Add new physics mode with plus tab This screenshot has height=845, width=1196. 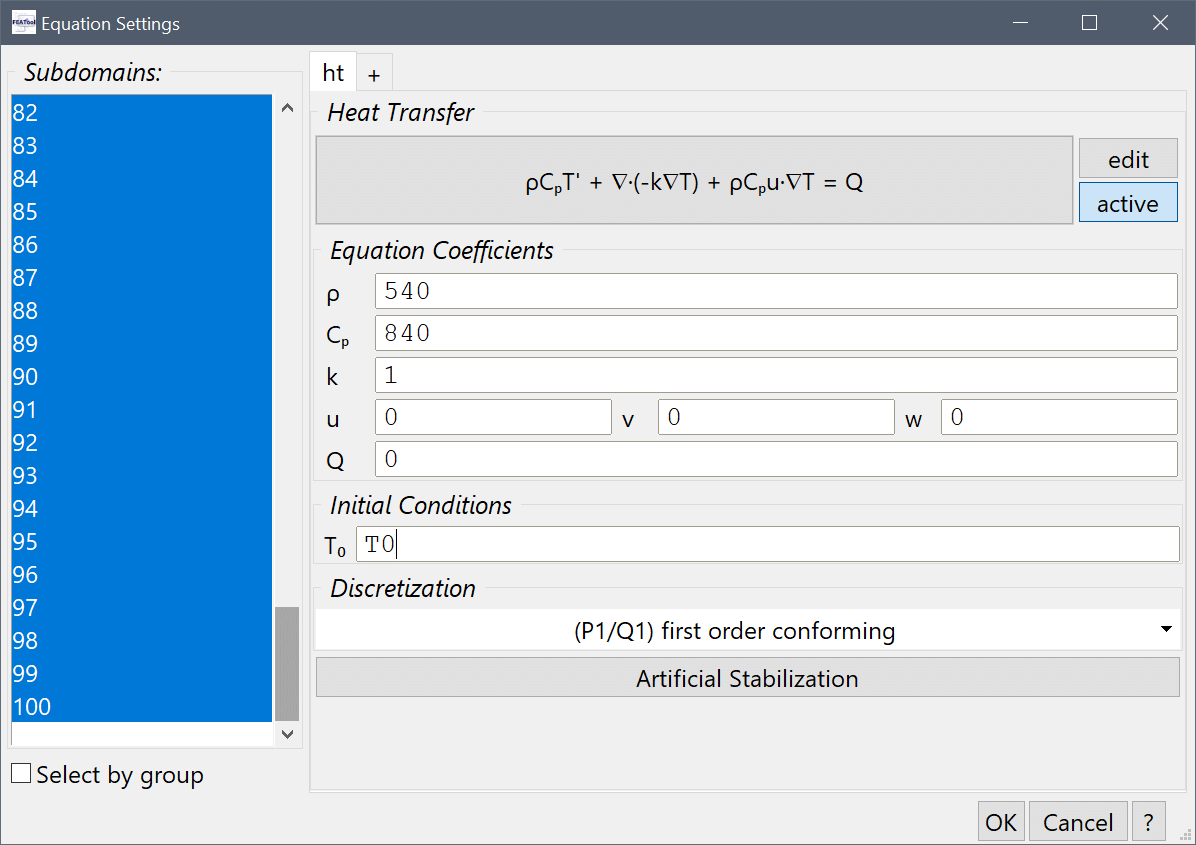374,75
